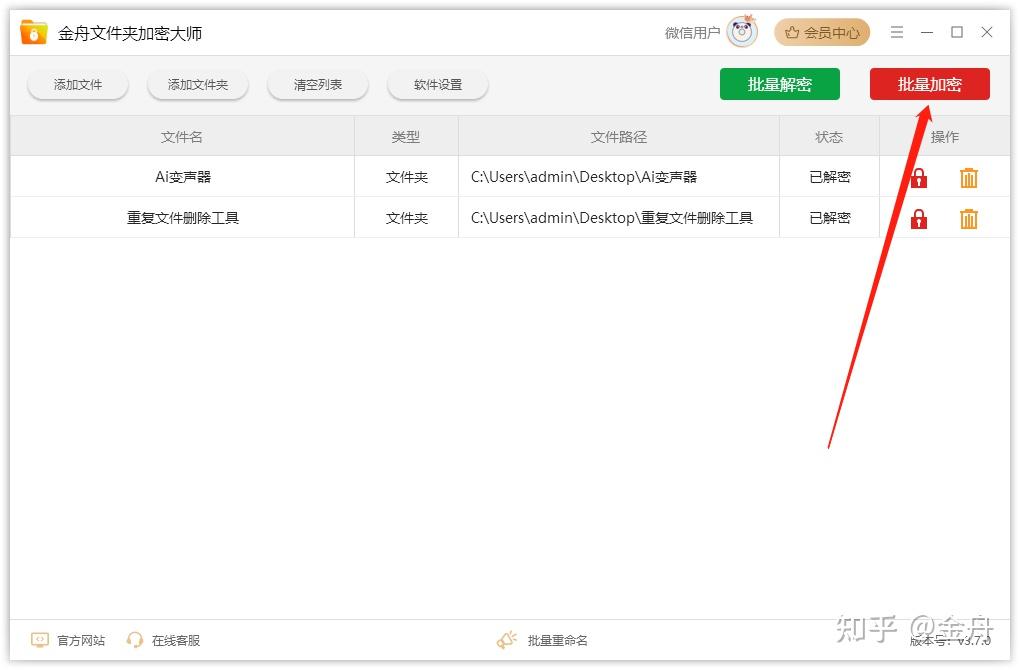Open the 会员中心 member center

point(822,32)
